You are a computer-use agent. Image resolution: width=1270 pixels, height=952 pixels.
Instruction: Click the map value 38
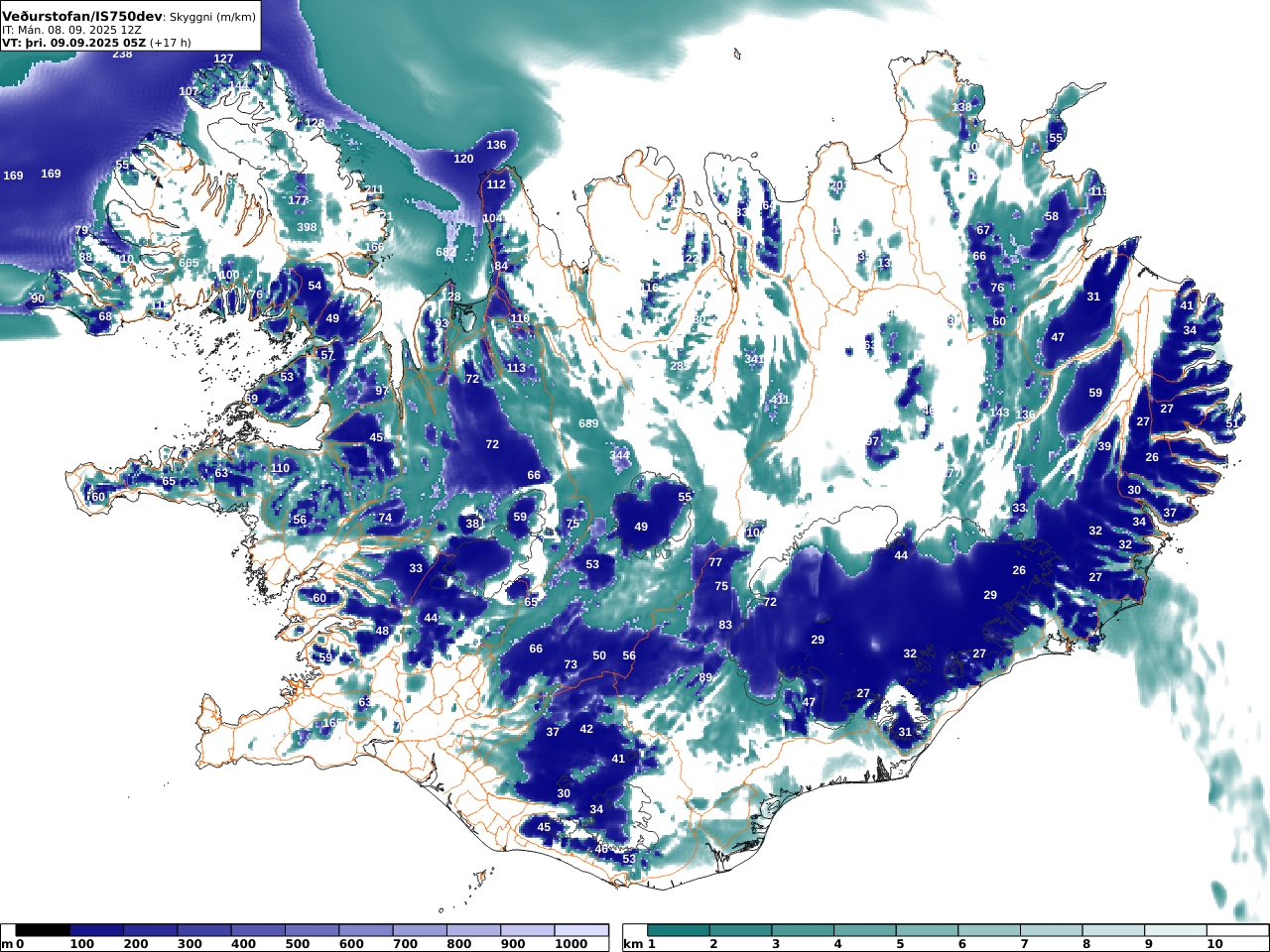(x=472, y=524)
